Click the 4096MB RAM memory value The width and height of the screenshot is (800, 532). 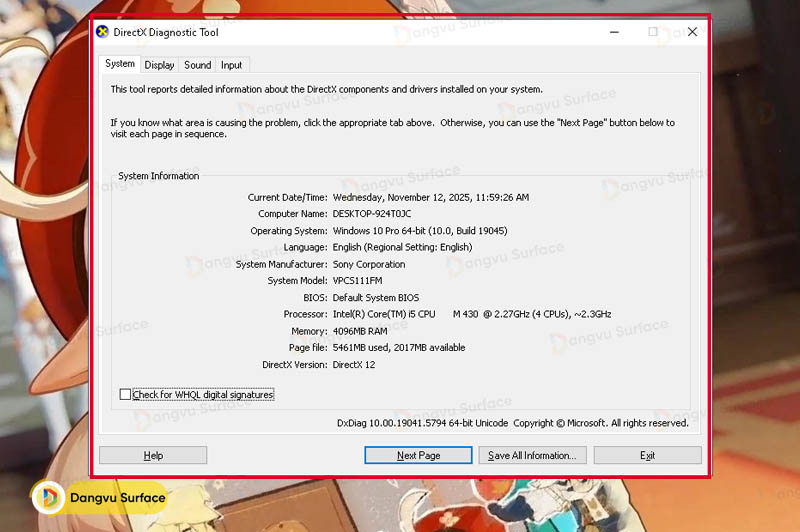coord(361,331)
